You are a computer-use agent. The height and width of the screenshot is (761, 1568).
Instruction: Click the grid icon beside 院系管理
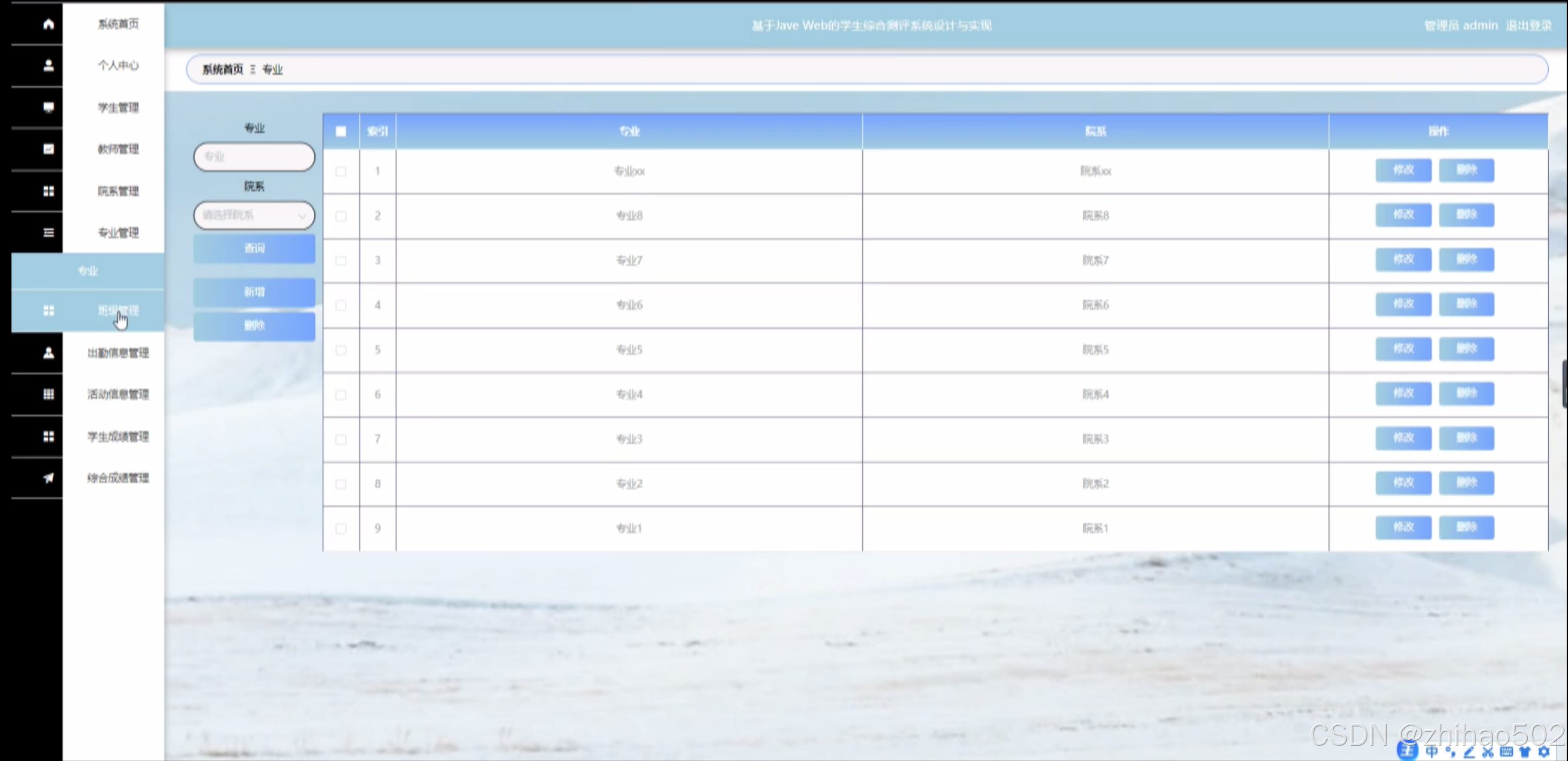pyautogui.click(x=48, y=191)
